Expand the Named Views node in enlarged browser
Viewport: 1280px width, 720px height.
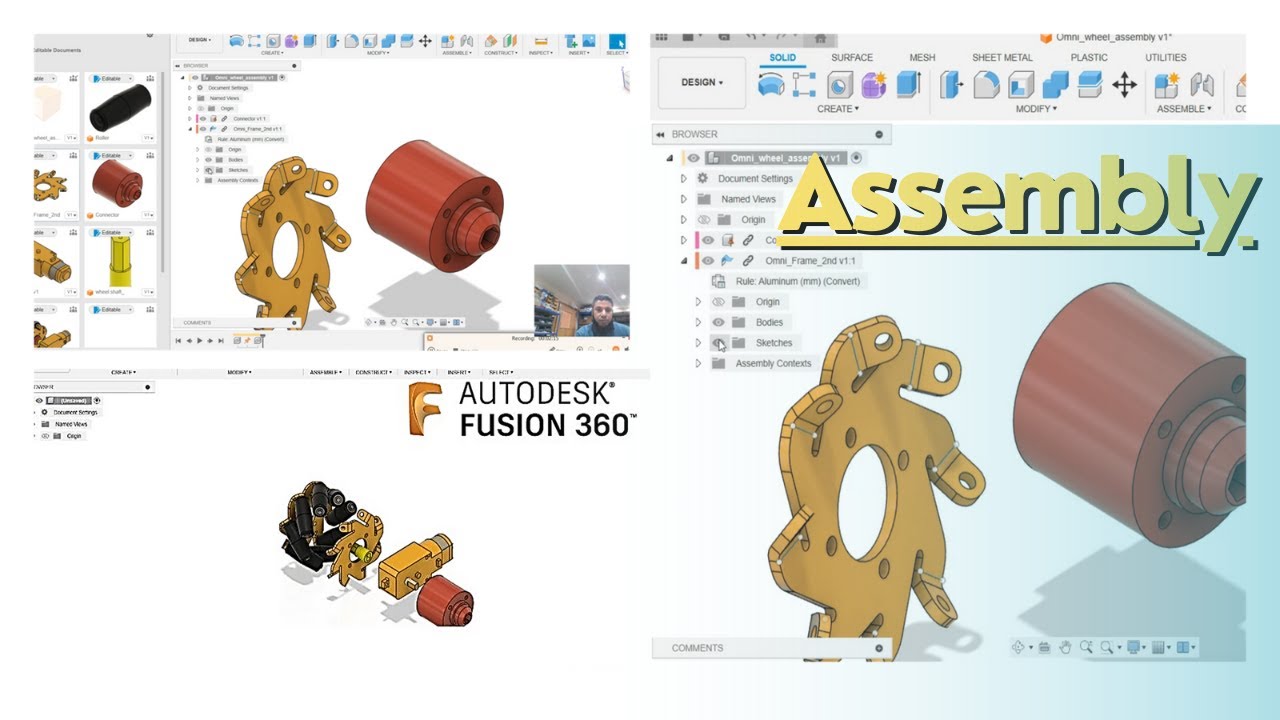pyautogui.click(x=684, y=199)
